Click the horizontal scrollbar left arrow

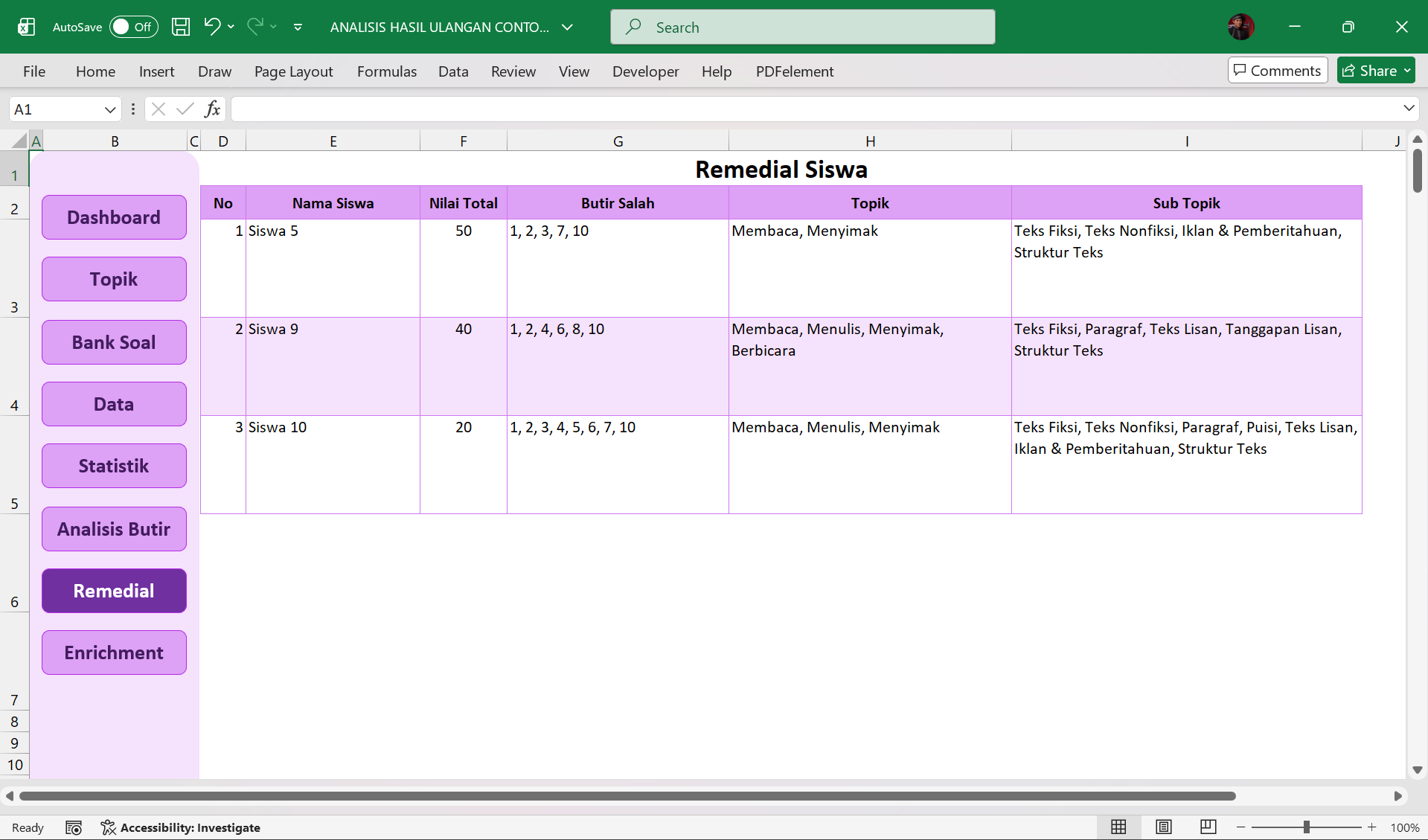(9, 796)
